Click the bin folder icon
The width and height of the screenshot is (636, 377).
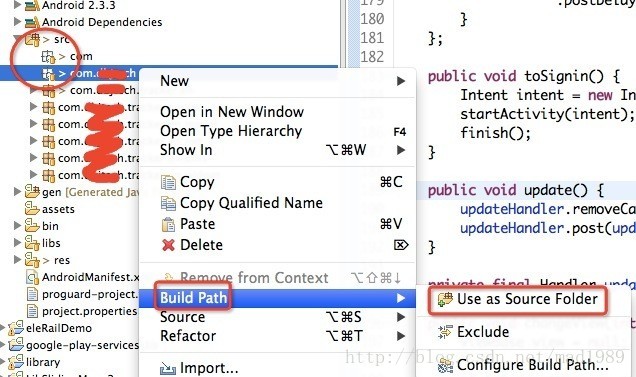coord(32,226)
